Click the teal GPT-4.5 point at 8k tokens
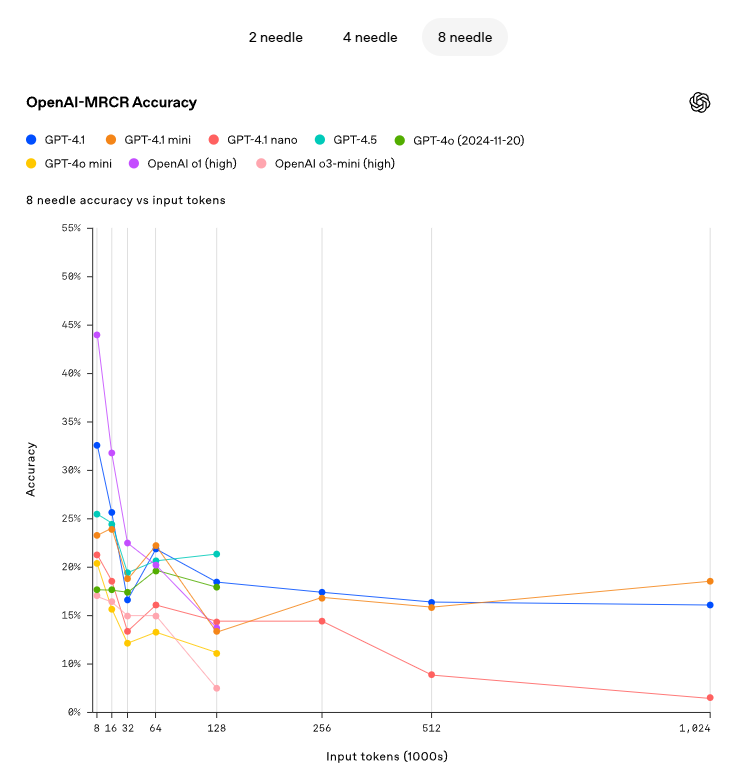Viewport: 739px width, 772px height. [x=97, y=514]
